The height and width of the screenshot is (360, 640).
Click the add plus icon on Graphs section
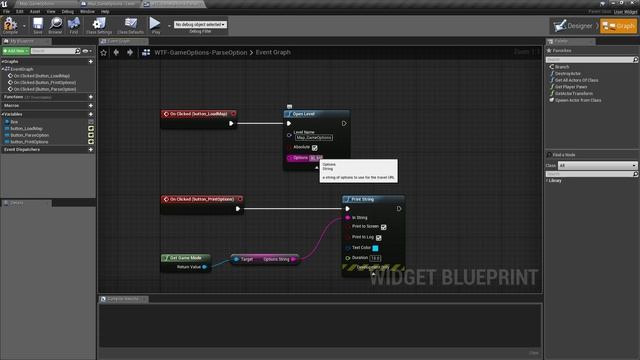coord(91,62)
